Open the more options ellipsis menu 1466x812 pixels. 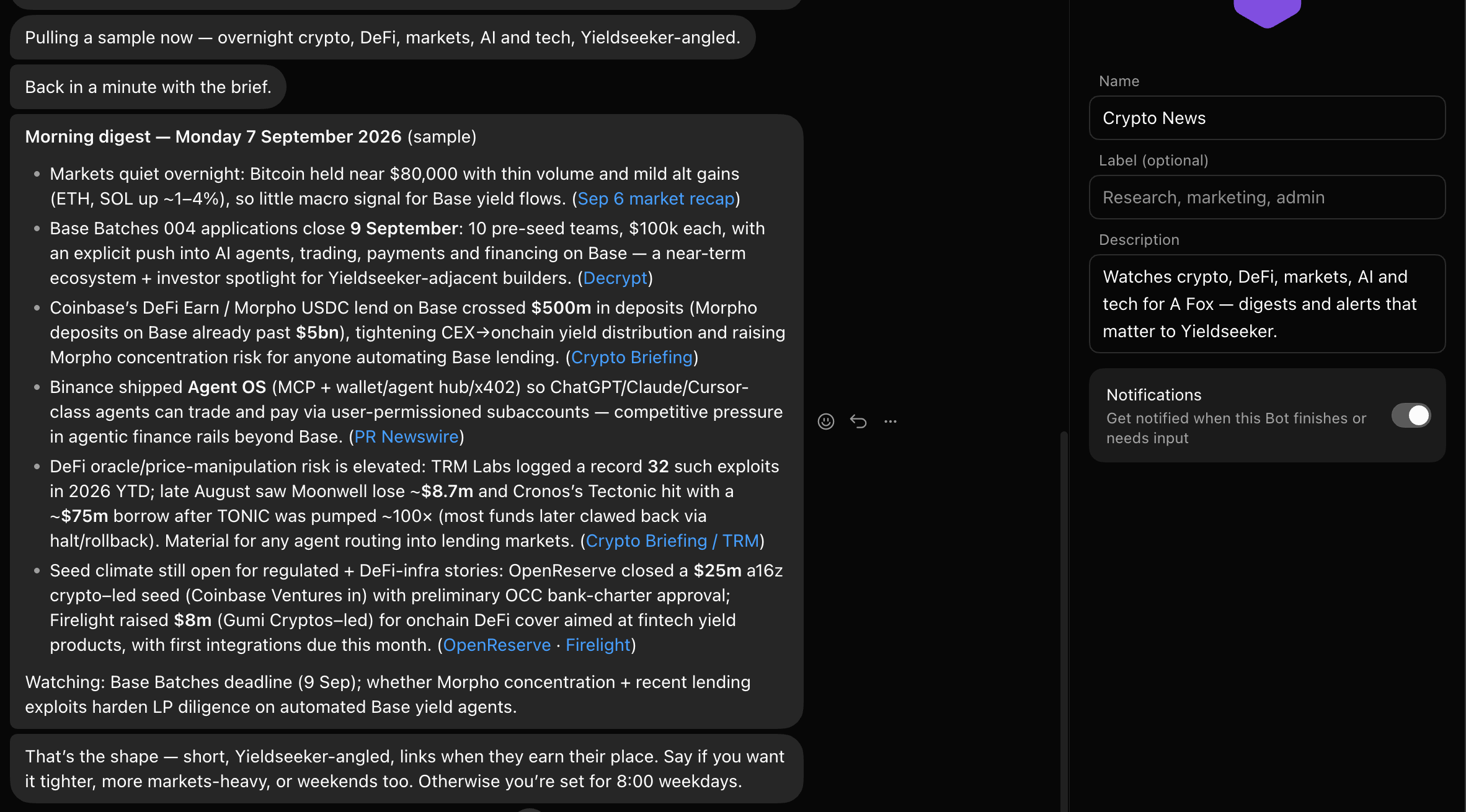891,421
